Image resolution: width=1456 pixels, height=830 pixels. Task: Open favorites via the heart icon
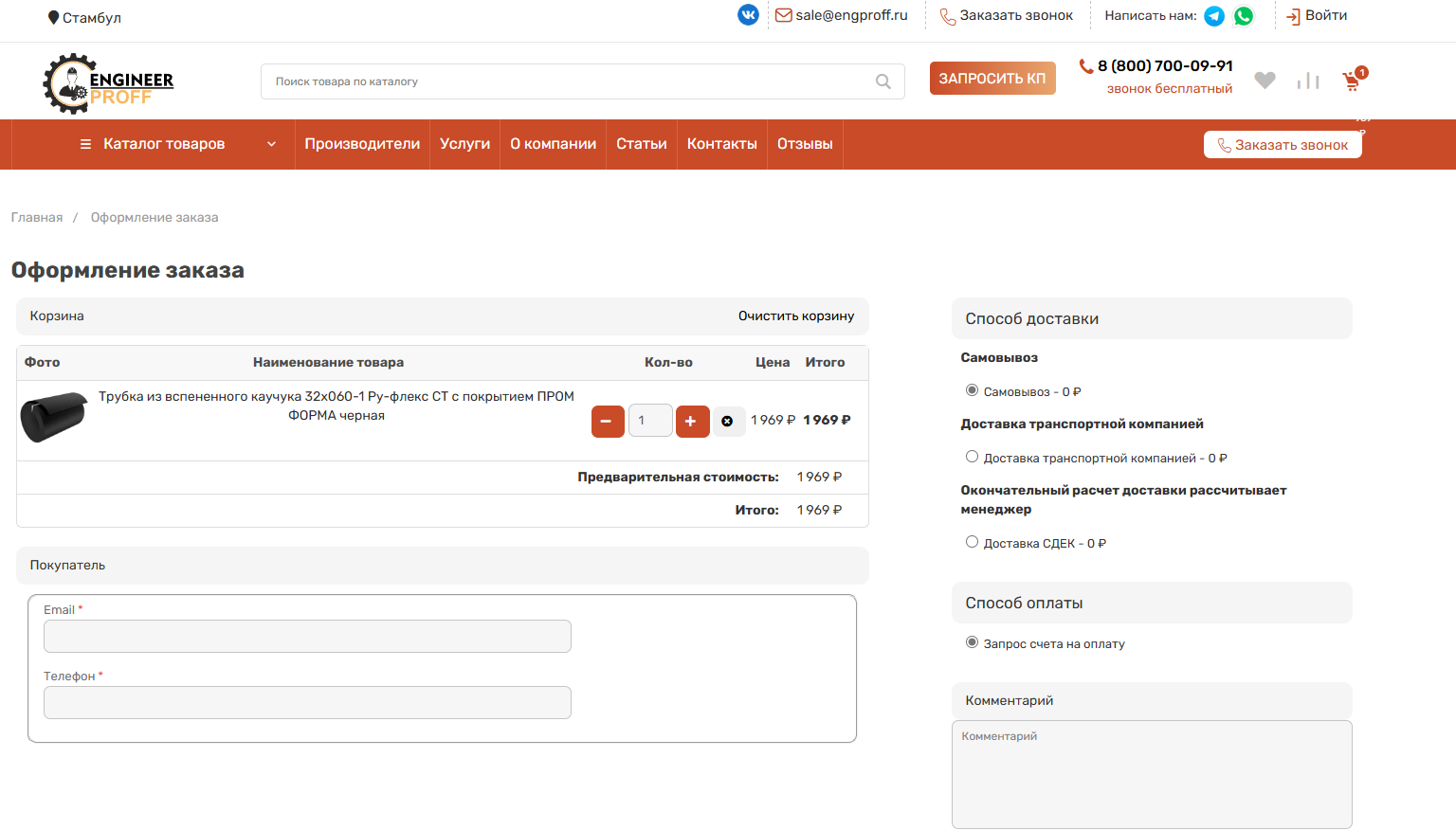[x=1265, y=81]
